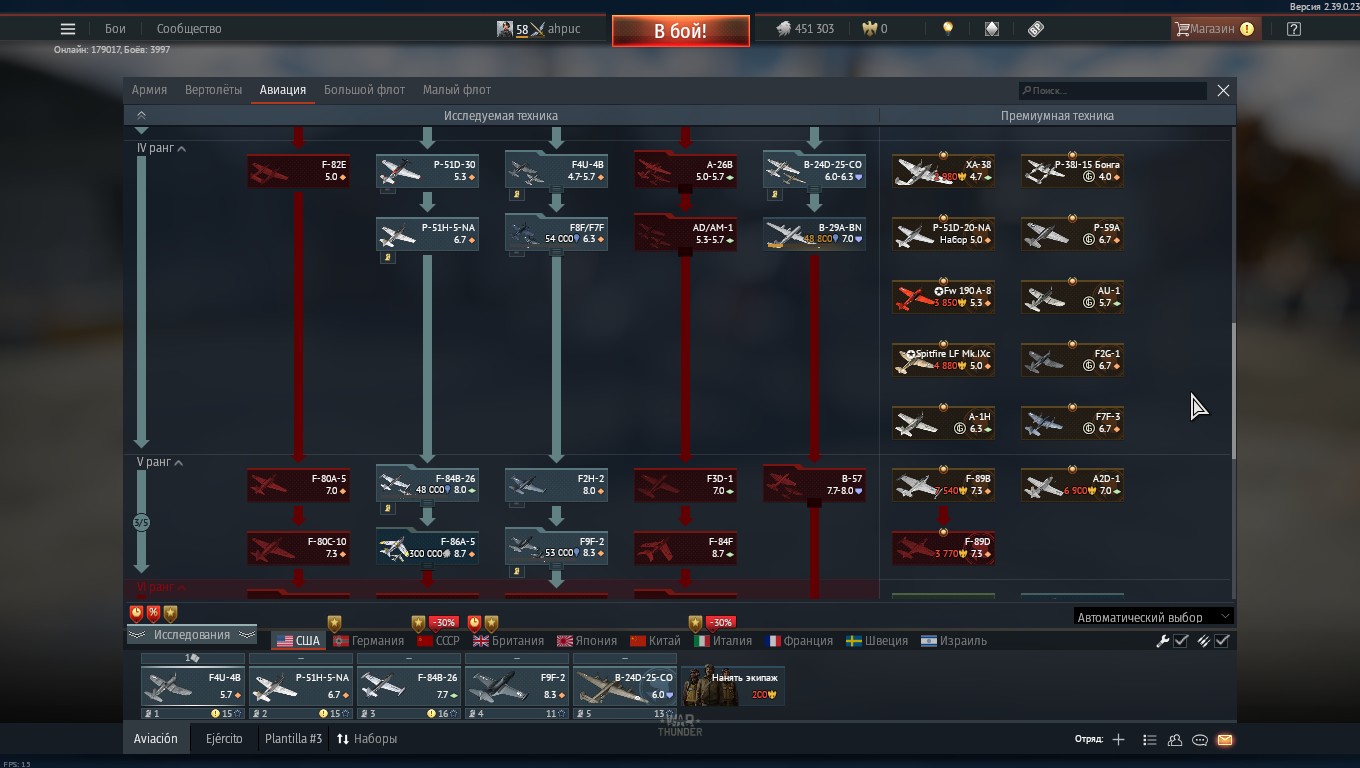
Task: Select the P-51D-30 aircraft card
Action: (427, 171)
